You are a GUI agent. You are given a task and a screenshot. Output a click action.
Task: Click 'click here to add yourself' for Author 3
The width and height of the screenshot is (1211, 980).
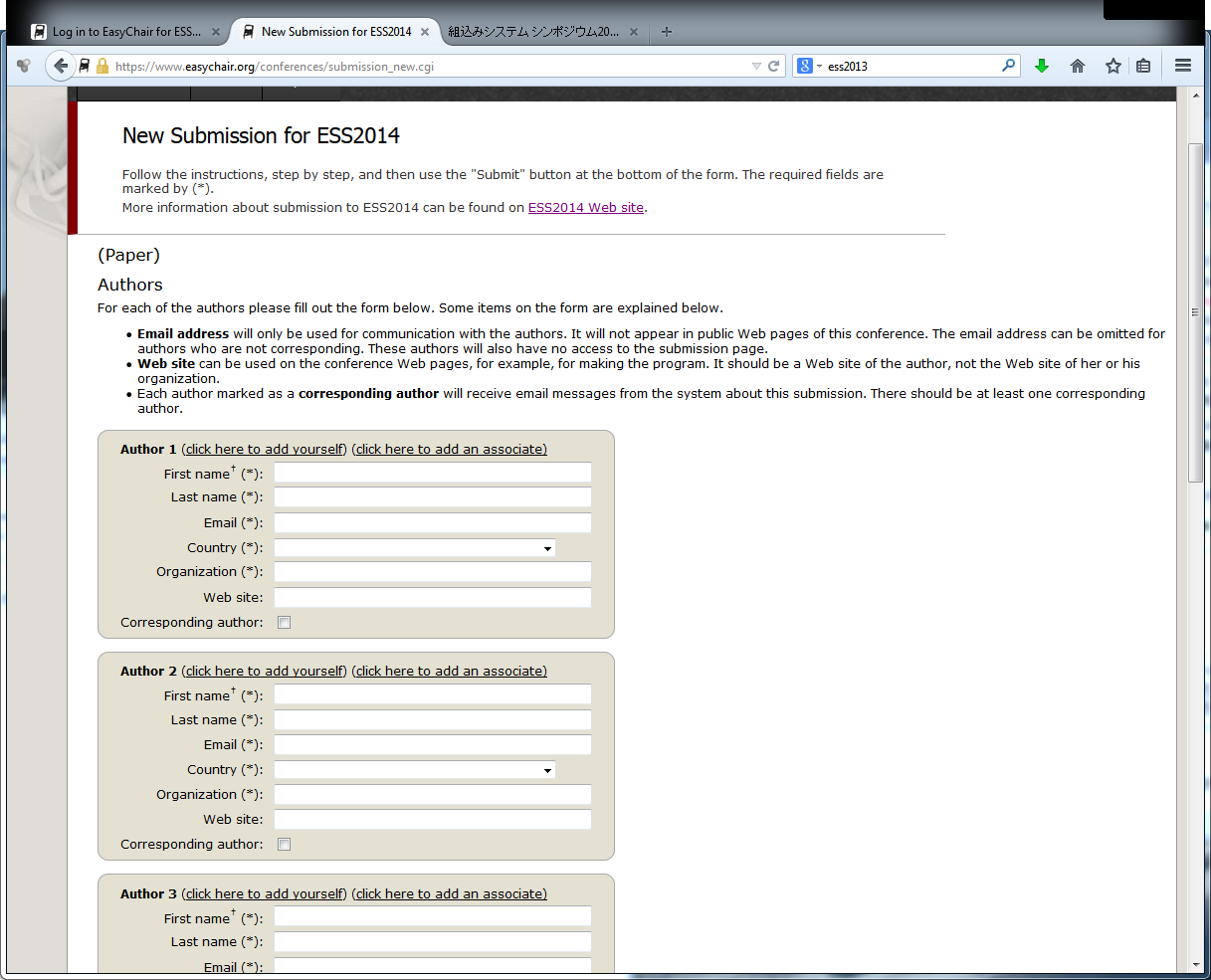pyautogui.click(x=265, y=894)
